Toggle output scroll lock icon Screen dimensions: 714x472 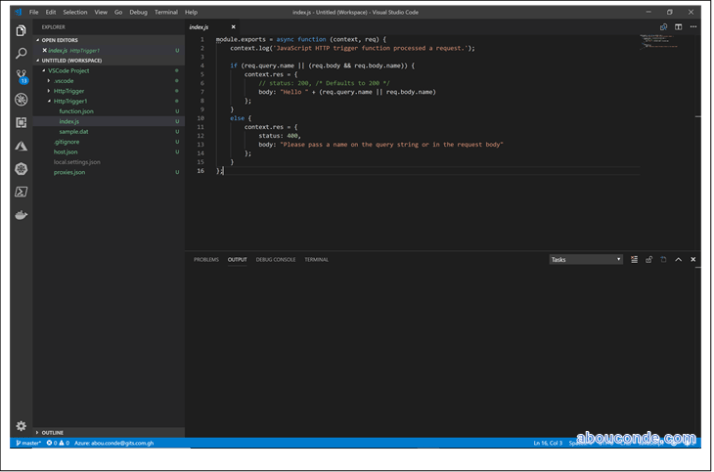click(648, 259)
